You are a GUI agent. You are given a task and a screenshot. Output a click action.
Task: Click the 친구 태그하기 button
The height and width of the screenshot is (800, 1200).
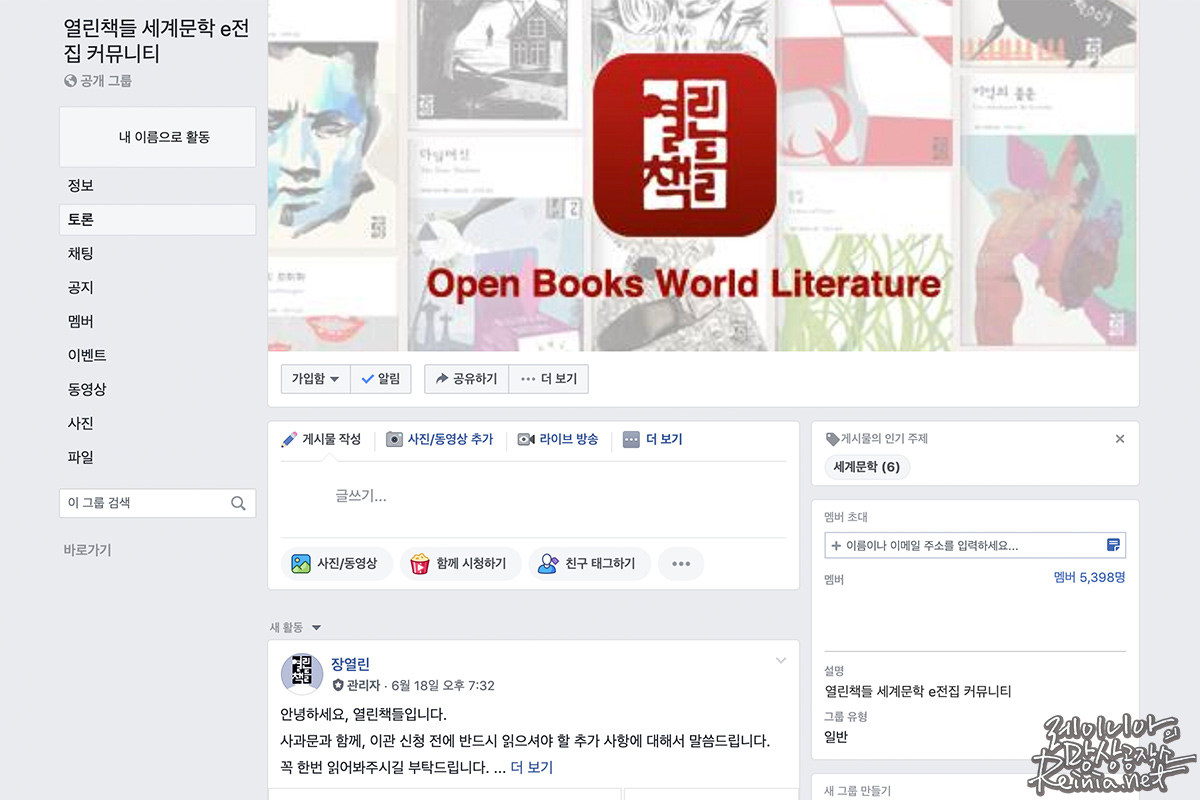pos(589,564)
